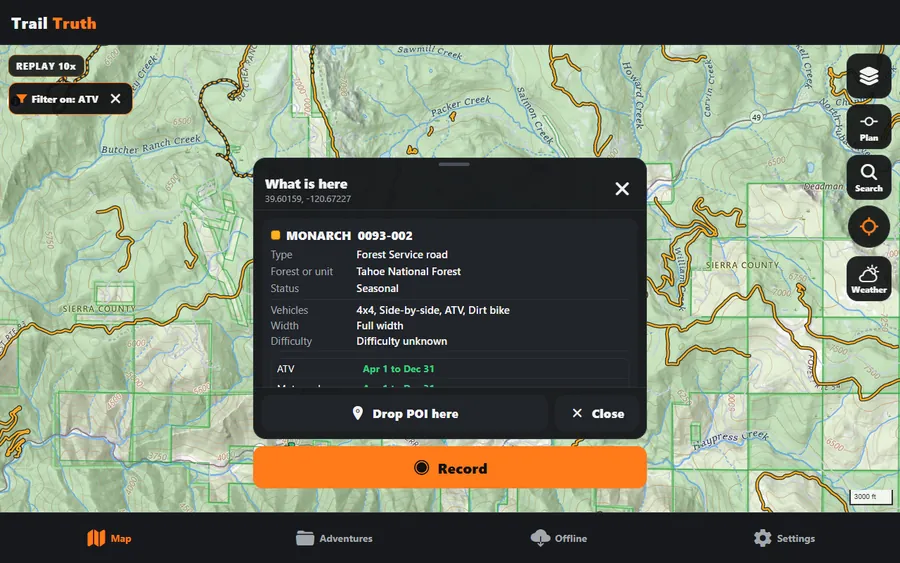
Task: Click the Offline cloud download icon
Action: (x=540, y=538)
